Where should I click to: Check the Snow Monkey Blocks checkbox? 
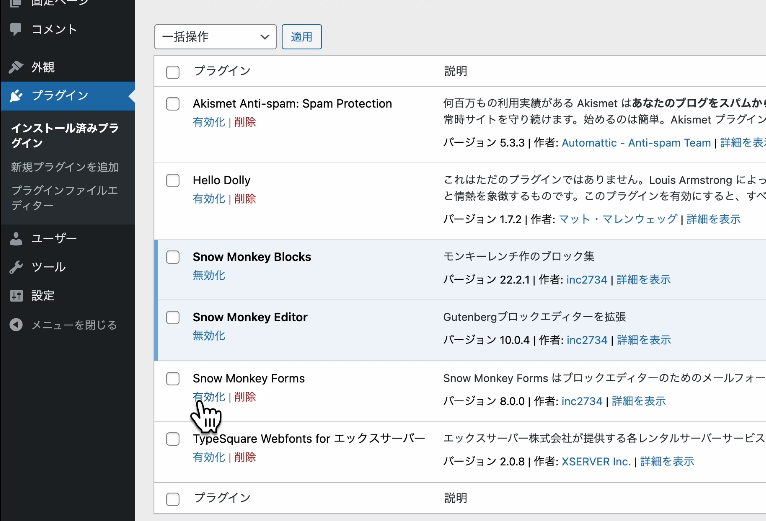173,257
